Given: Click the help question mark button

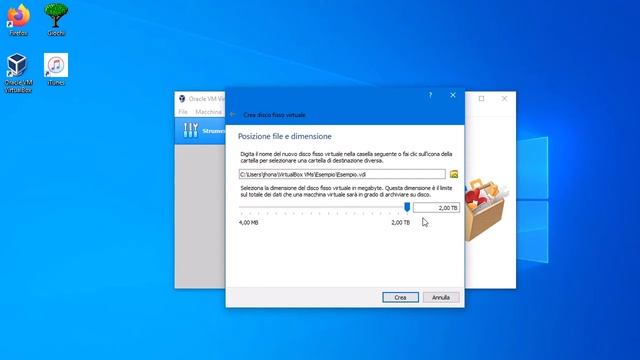Looking at the screenshot, I should (x=430, y=95).
